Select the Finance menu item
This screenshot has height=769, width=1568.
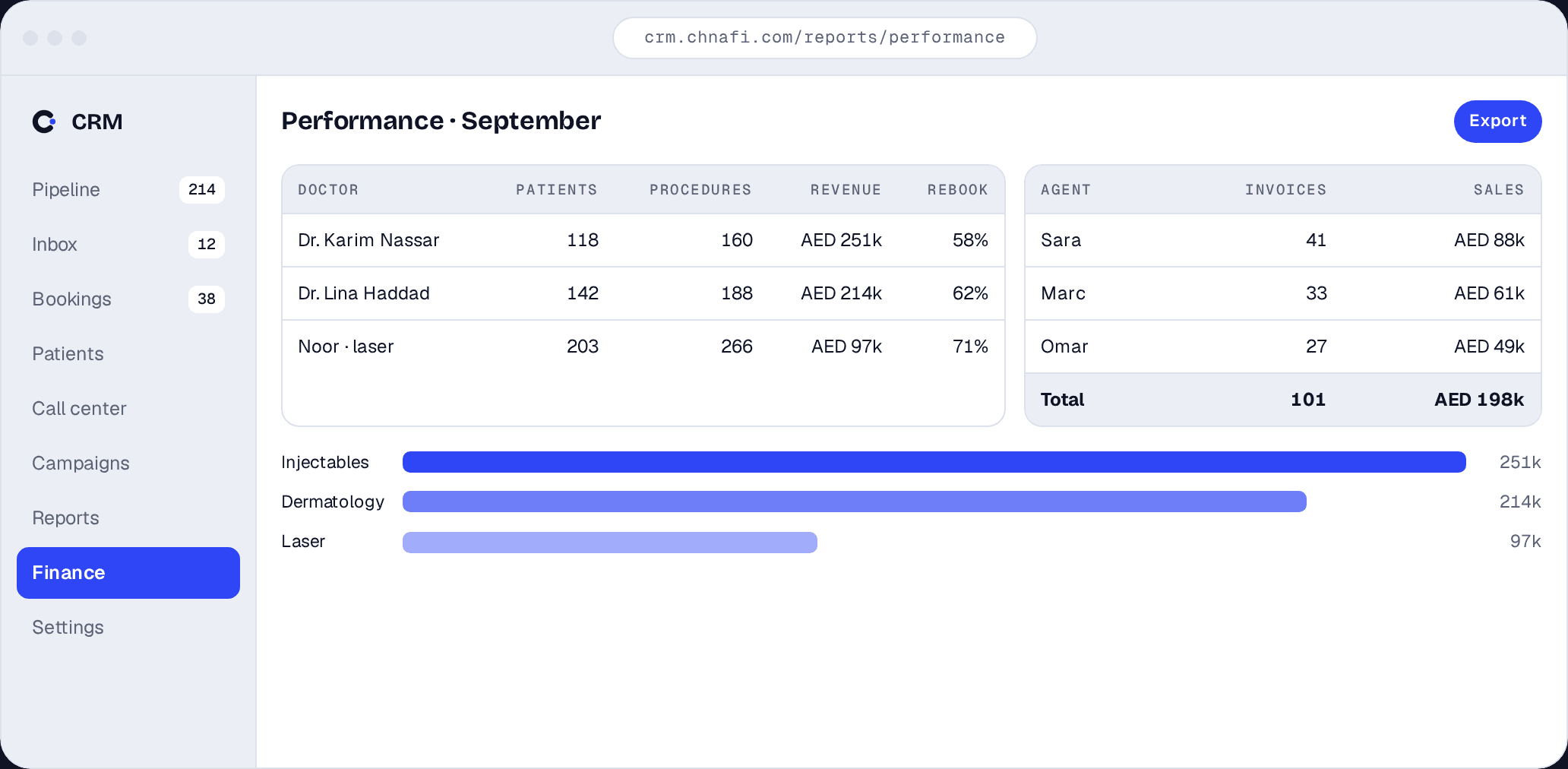tap(128, 573)
